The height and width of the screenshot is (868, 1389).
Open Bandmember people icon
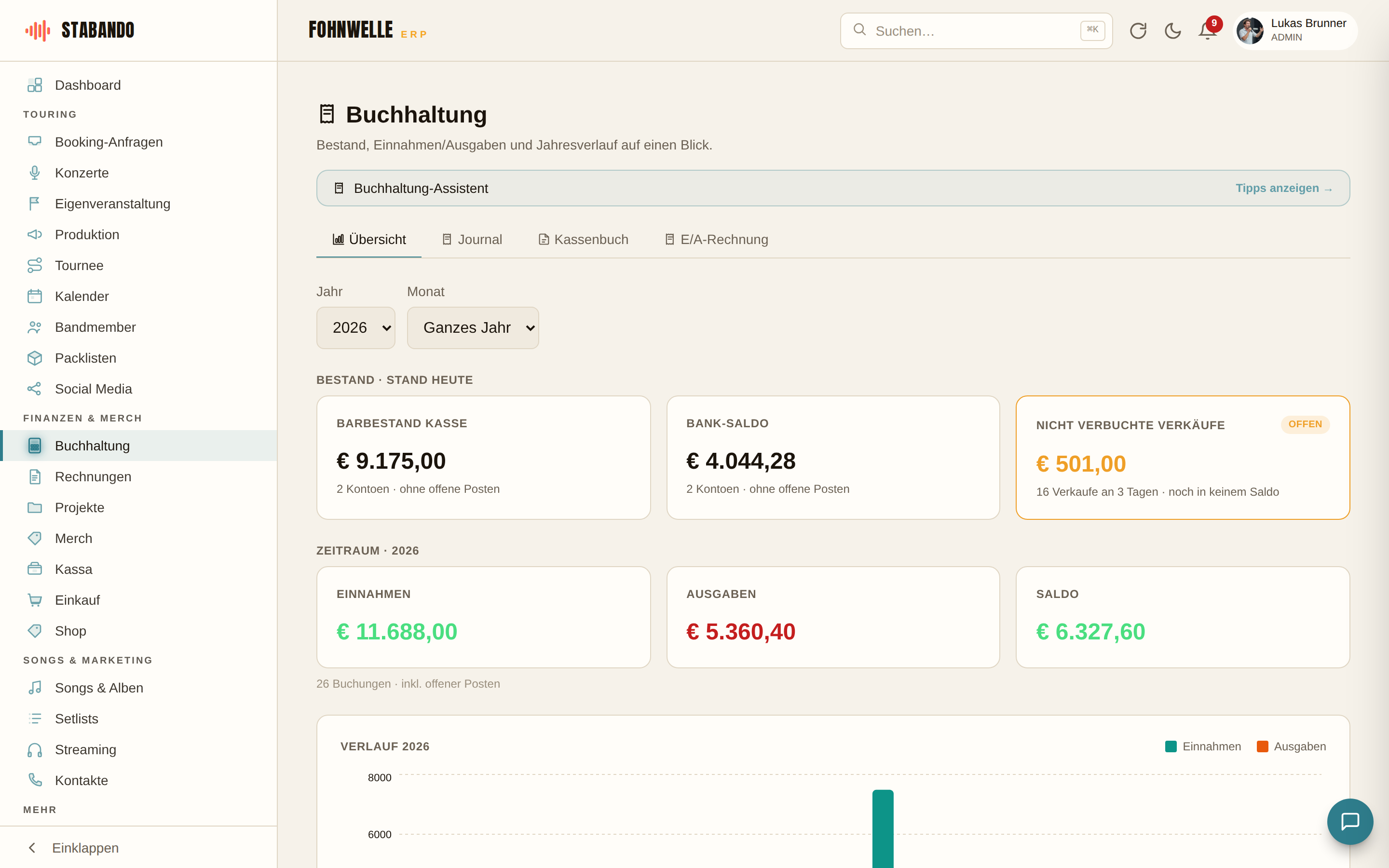click(34, 327)
